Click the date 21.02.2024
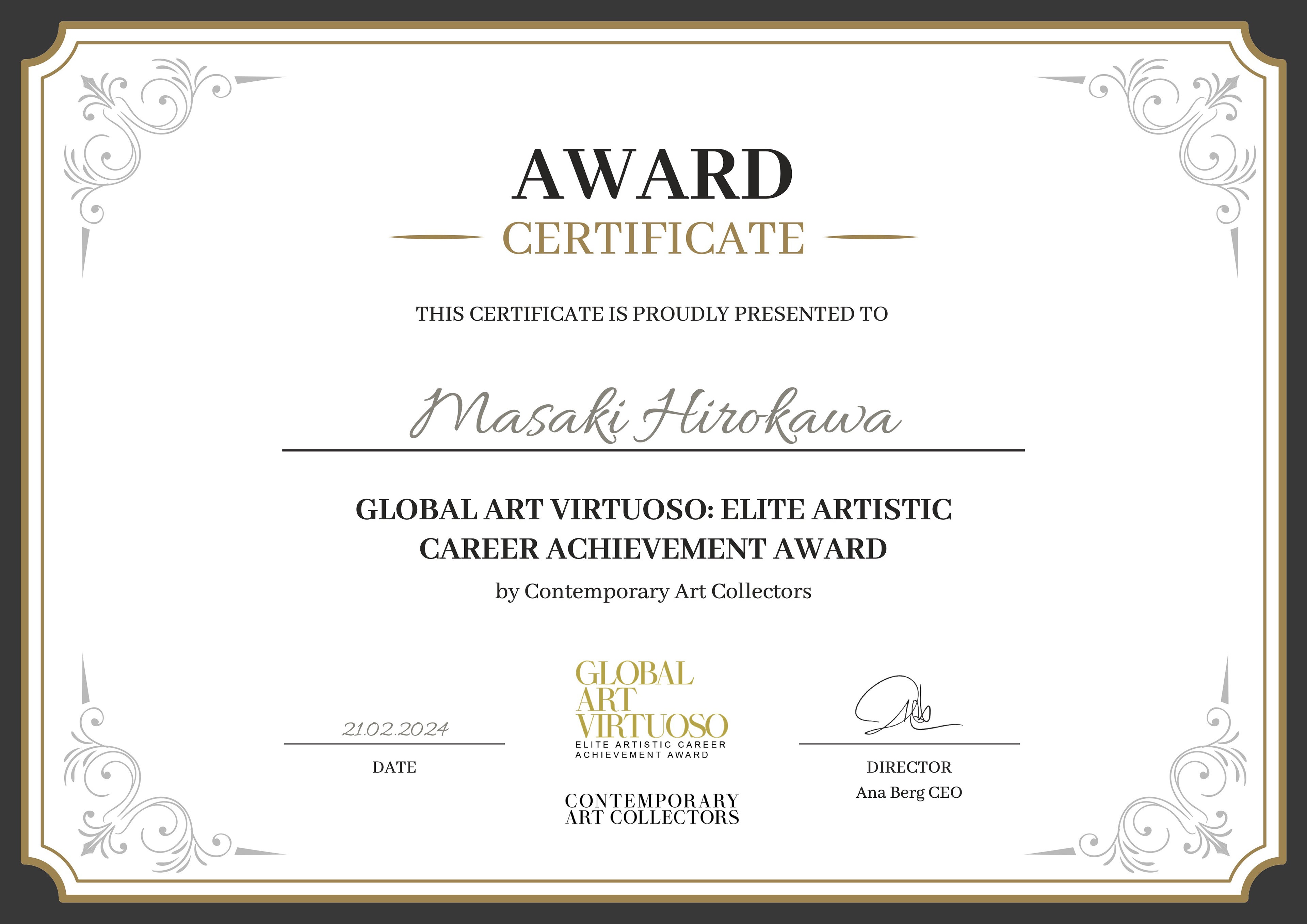This screenshot has width=1307, height=924. point(395,729)
